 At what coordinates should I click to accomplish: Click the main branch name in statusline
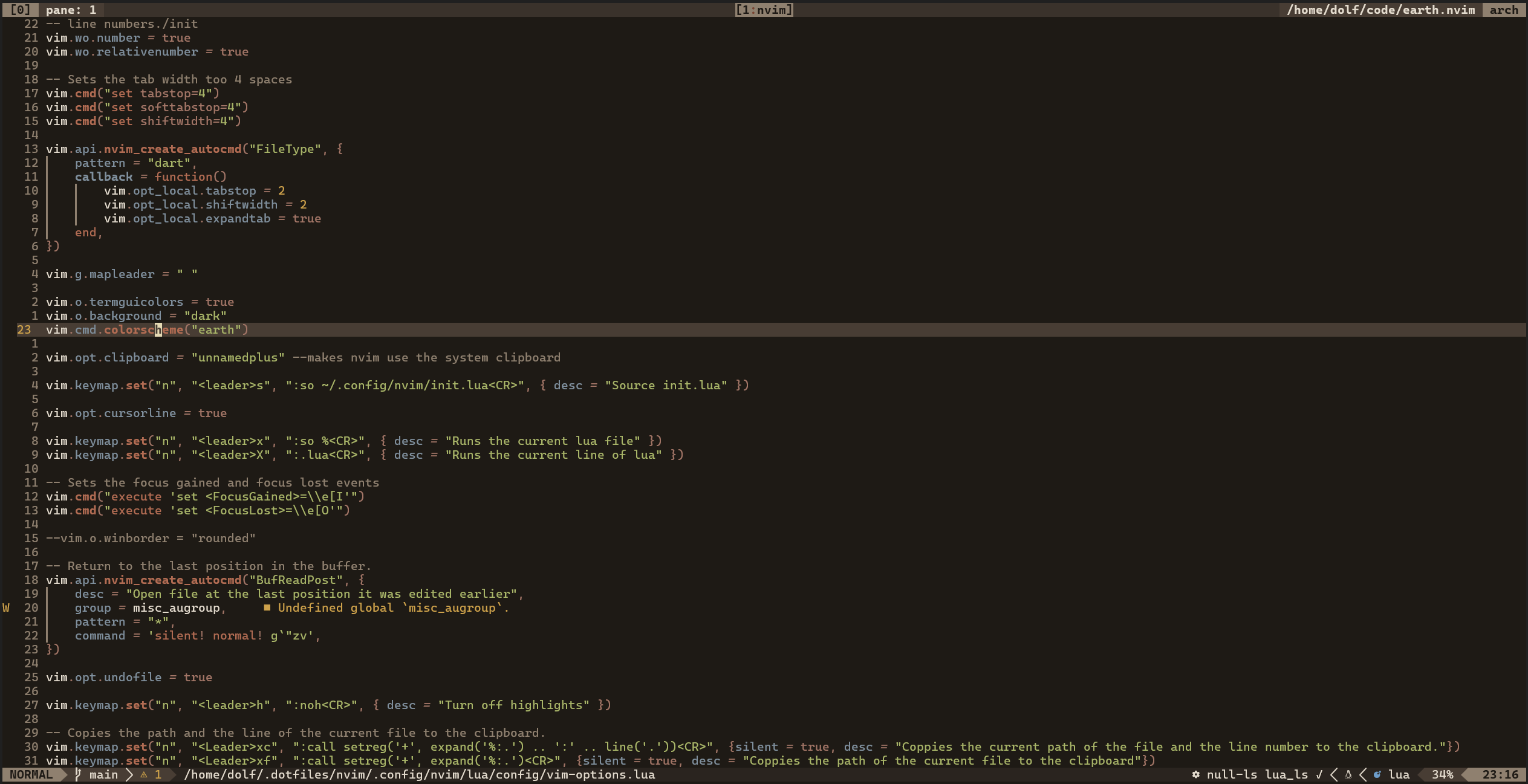tap(103, 774)
